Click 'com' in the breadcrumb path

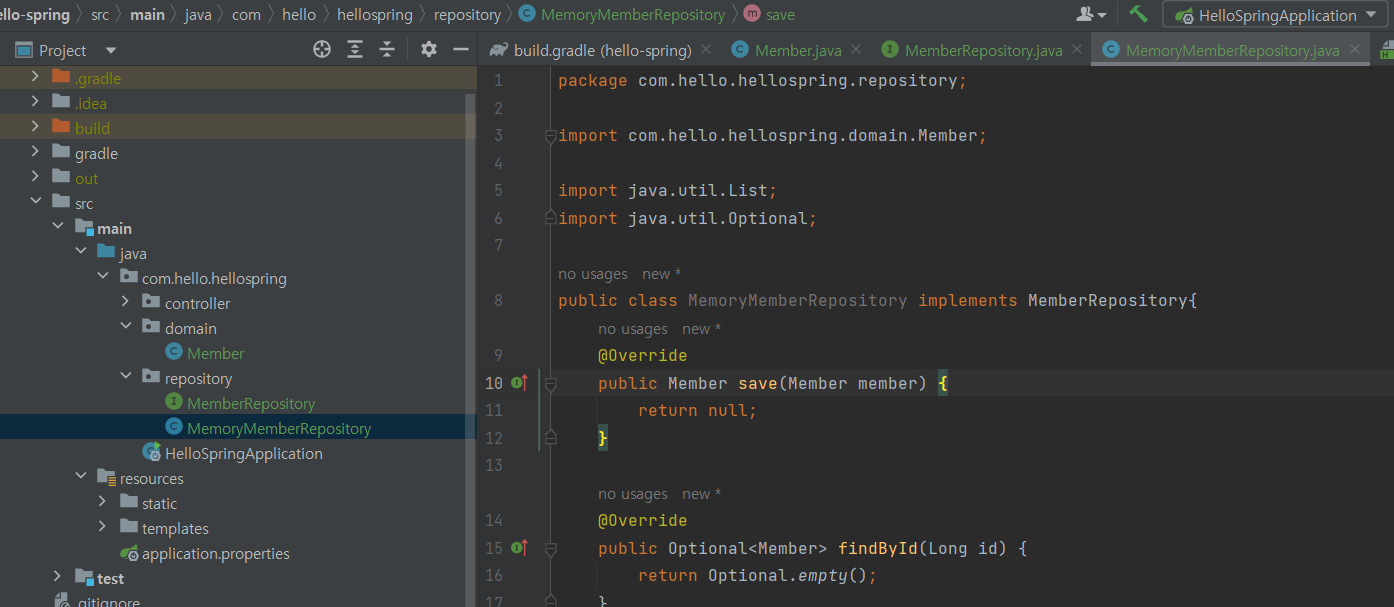point(246,14)
